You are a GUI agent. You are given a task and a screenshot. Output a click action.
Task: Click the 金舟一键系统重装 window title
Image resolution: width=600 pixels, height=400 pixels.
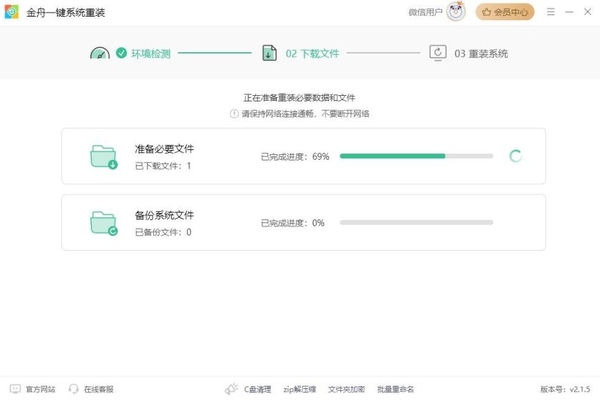pyautogui.click(x=65, y=13)
